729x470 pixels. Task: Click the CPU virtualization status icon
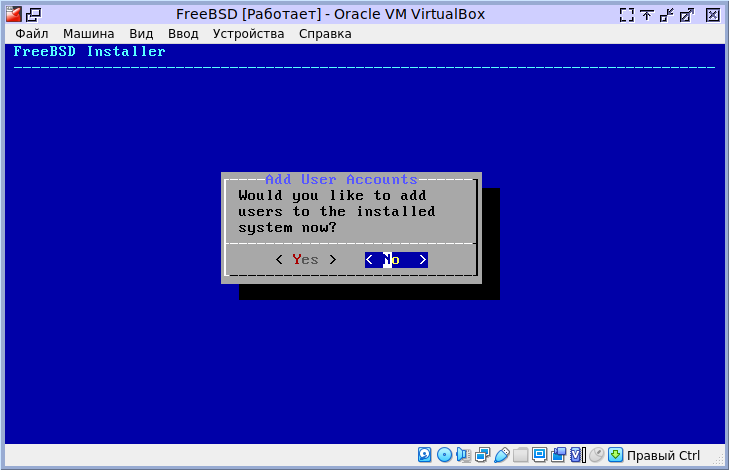[x=577, y=455]
